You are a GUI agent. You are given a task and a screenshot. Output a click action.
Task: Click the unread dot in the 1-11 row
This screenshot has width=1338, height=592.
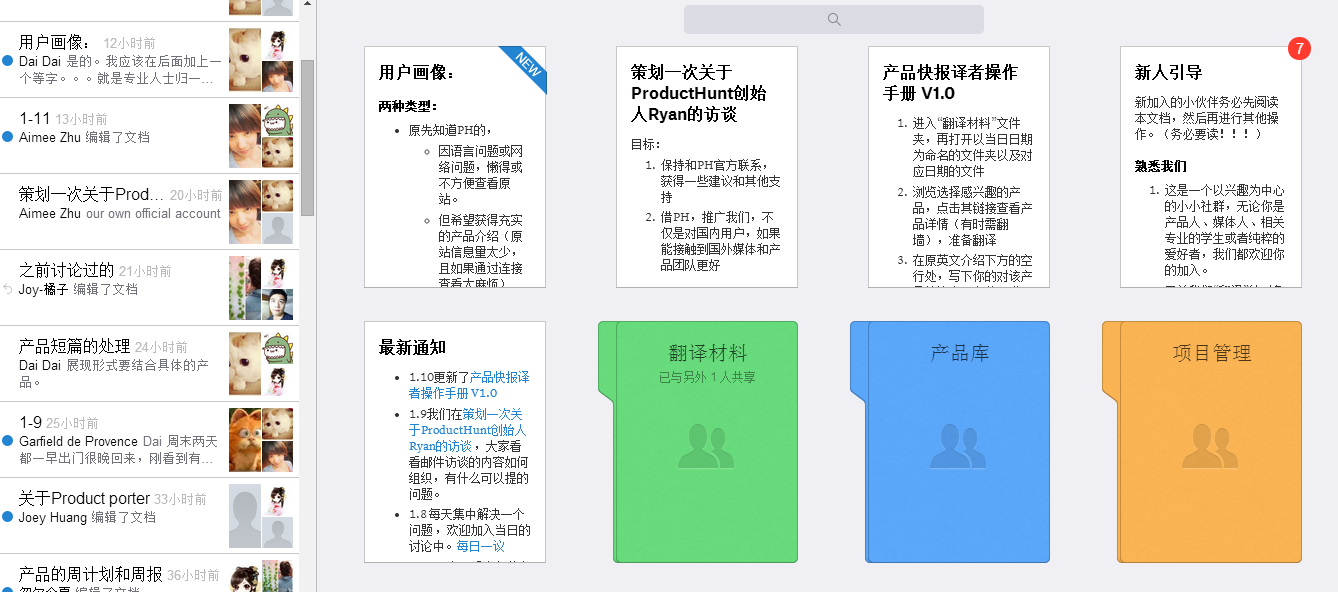pos(8,137)
